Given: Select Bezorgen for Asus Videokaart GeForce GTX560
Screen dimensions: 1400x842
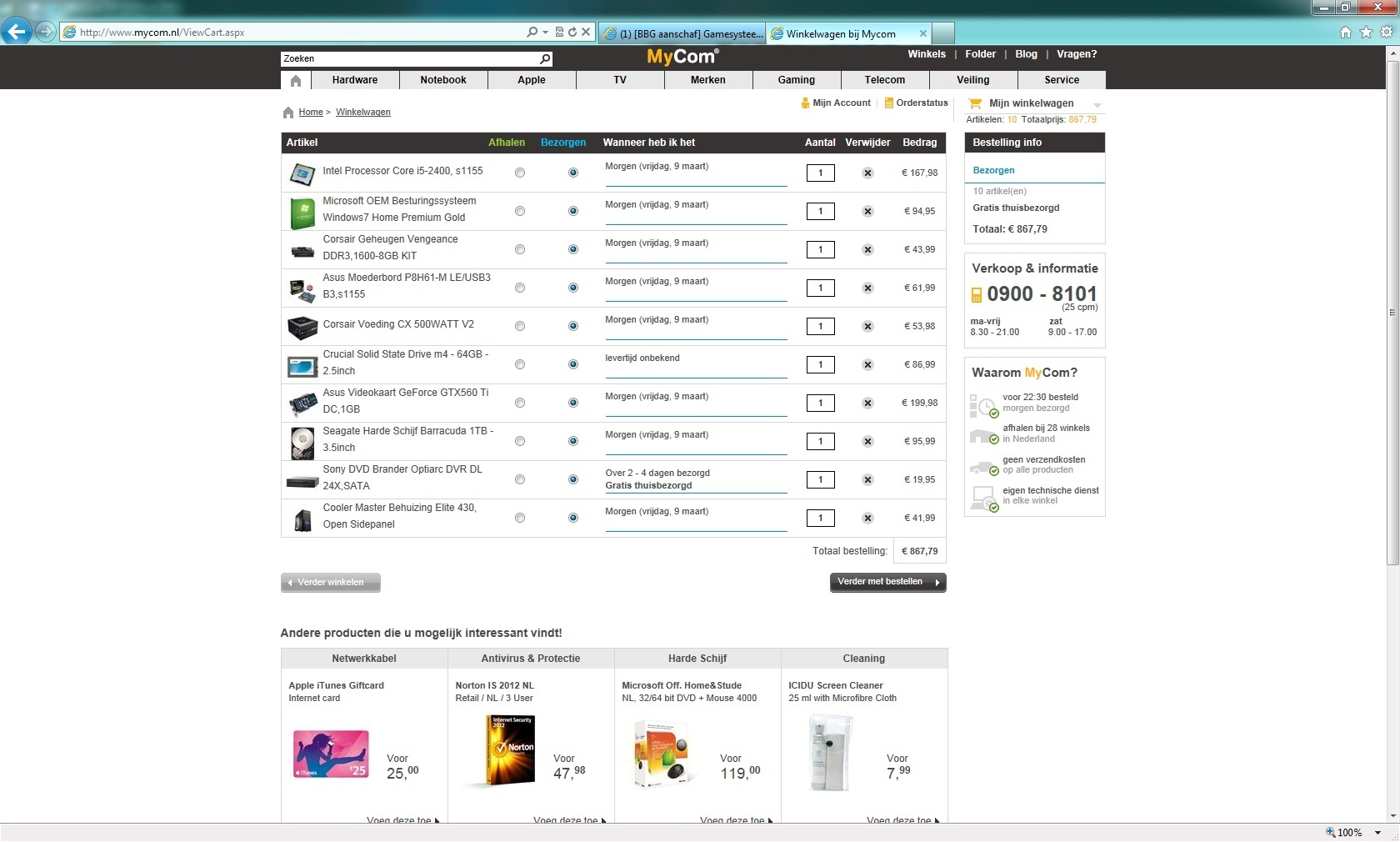Looking at the screenshot, I should [573, 403].
